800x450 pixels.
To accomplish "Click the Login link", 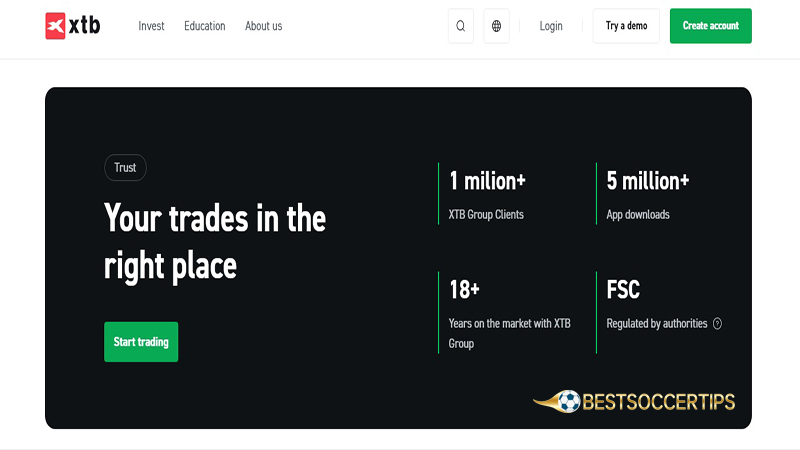I will tap(551, 26).
